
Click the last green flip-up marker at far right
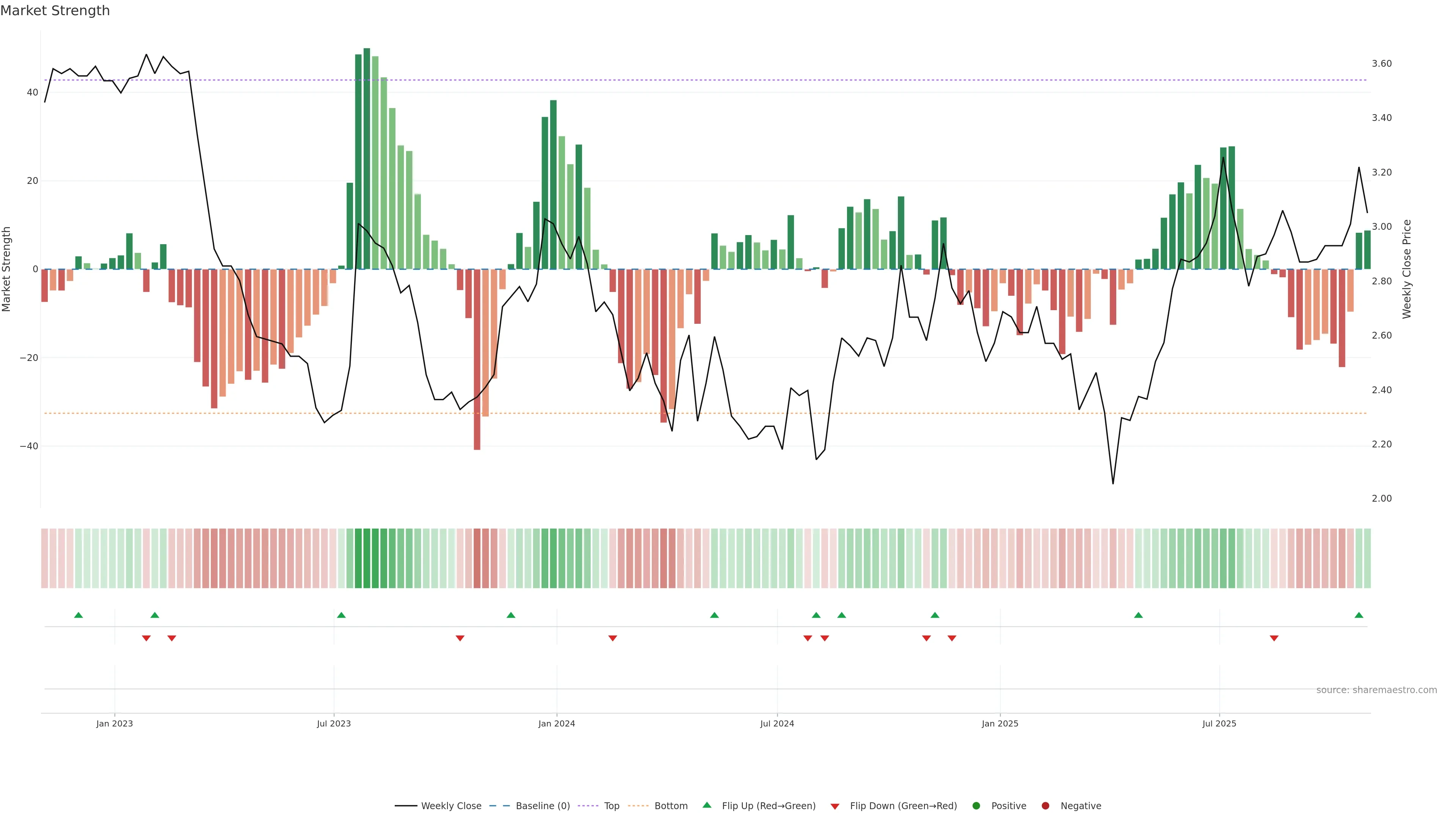click(x=1359, y=615)
